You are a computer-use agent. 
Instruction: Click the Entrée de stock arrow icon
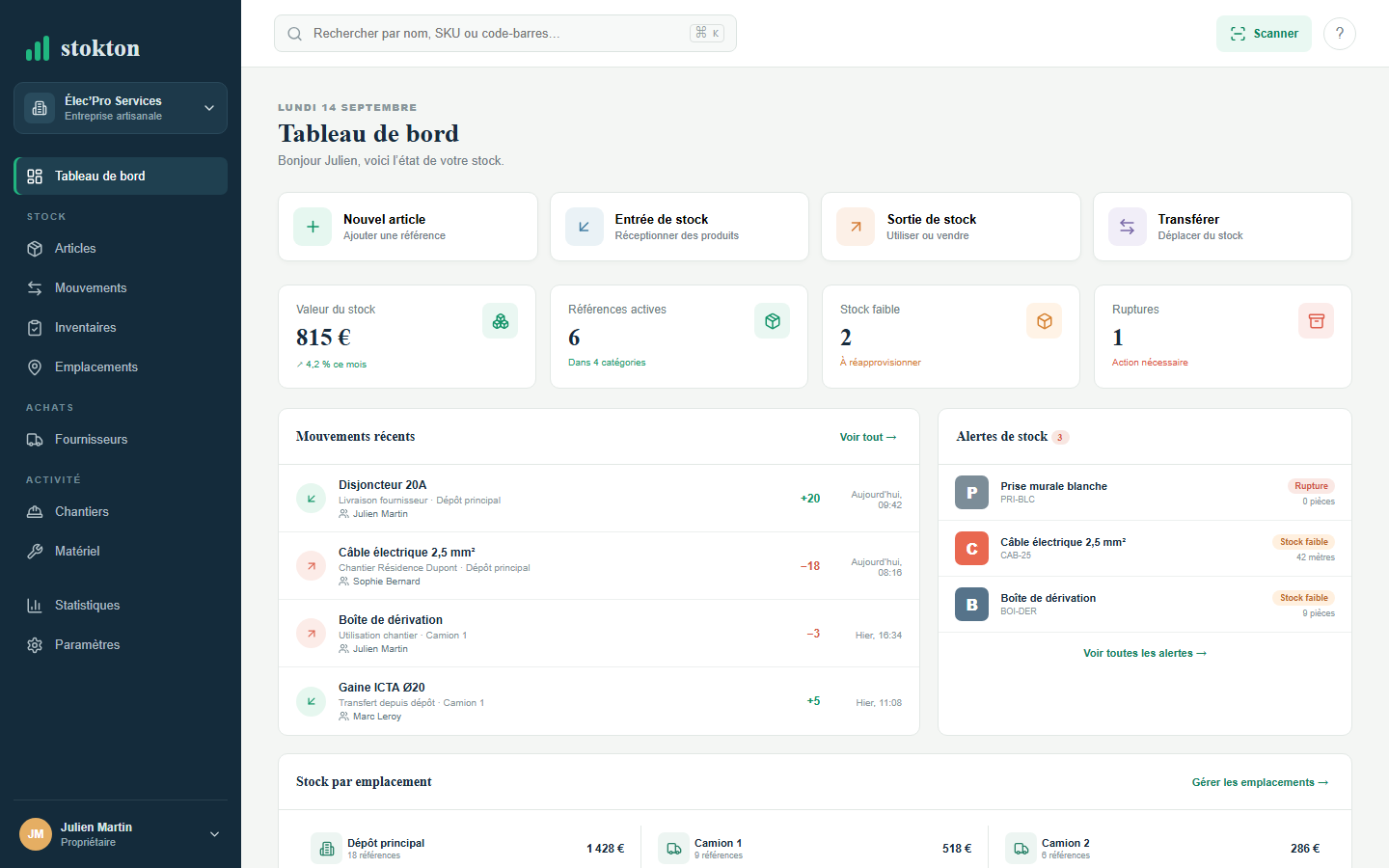(584, 227)
